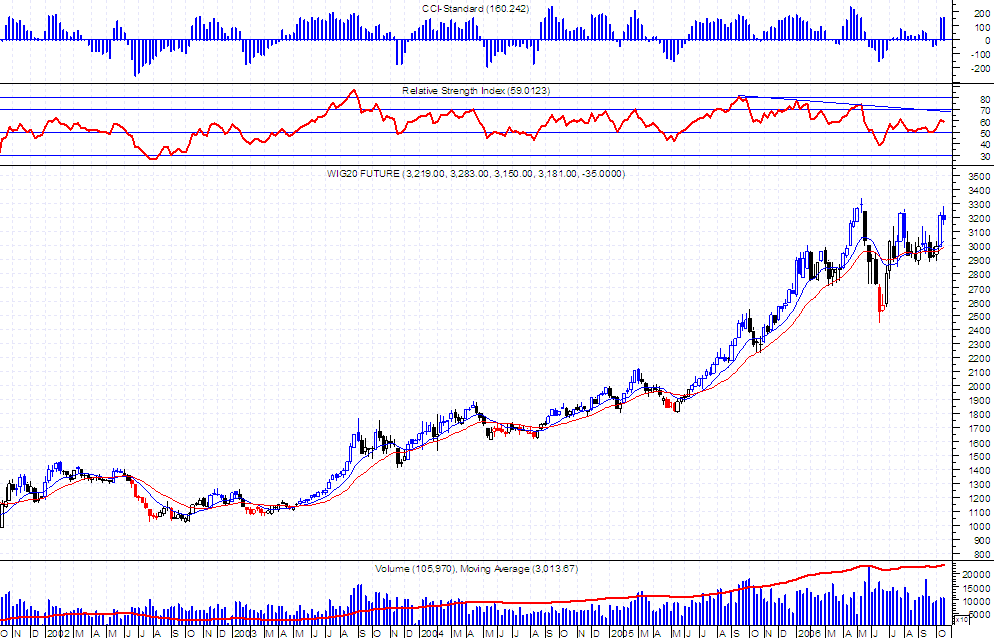Click the 1400 price axis label
Screen dimensions: 994x638
point(981,471)
